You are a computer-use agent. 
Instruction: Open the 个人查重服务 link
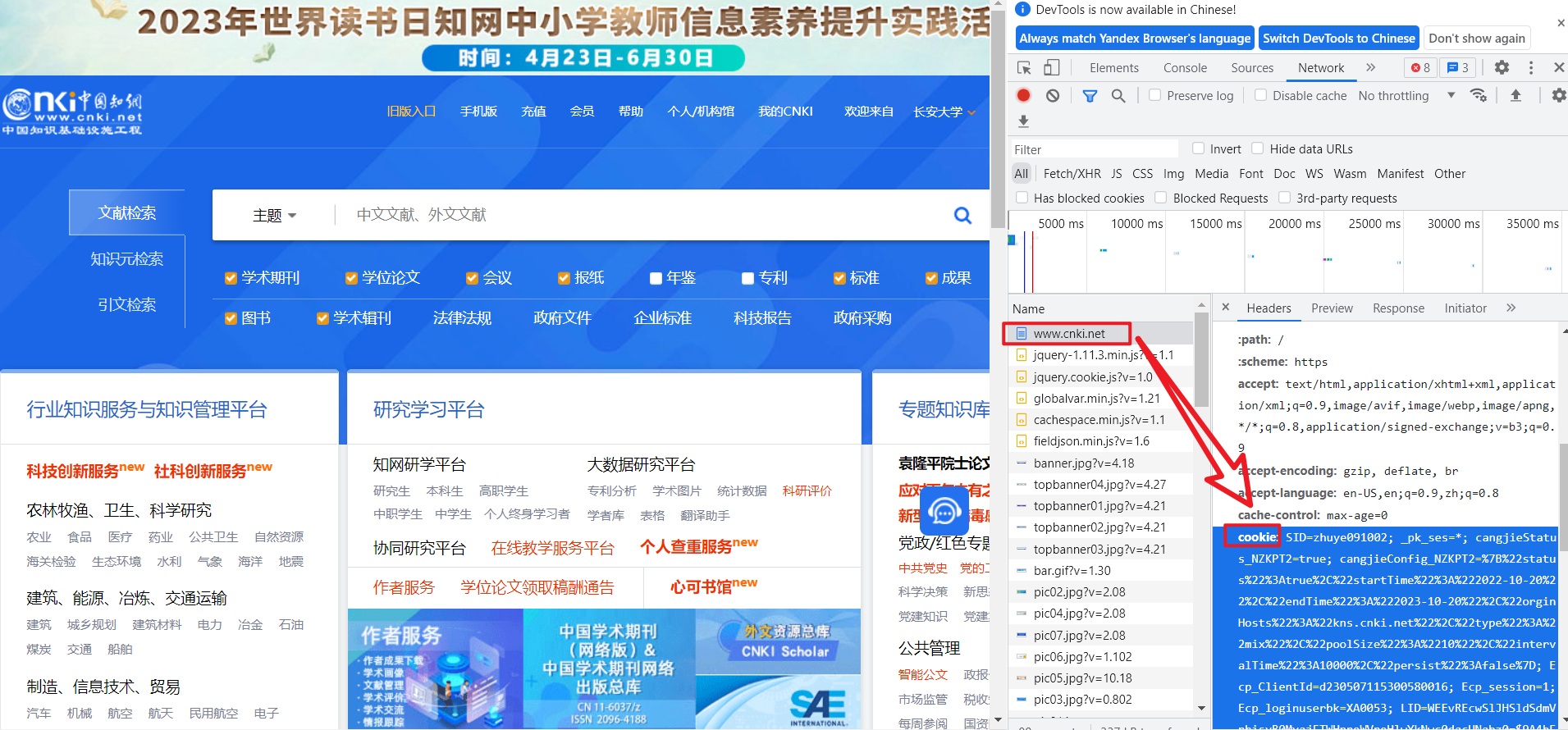[x=699, y=546]
